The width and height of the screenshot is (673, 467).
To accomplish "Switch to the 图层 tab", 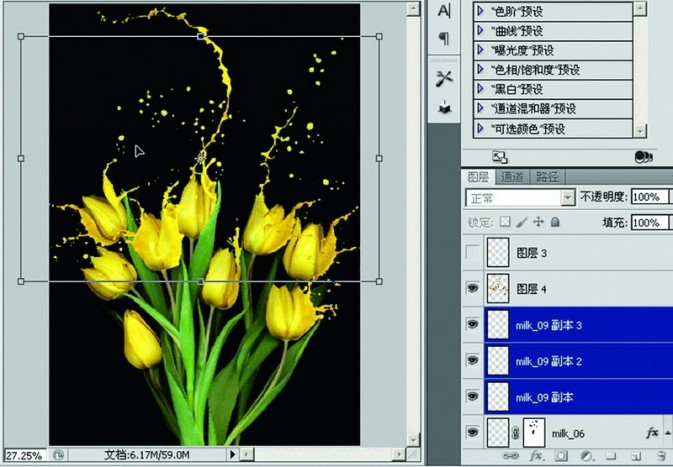I will pos(478,177).
